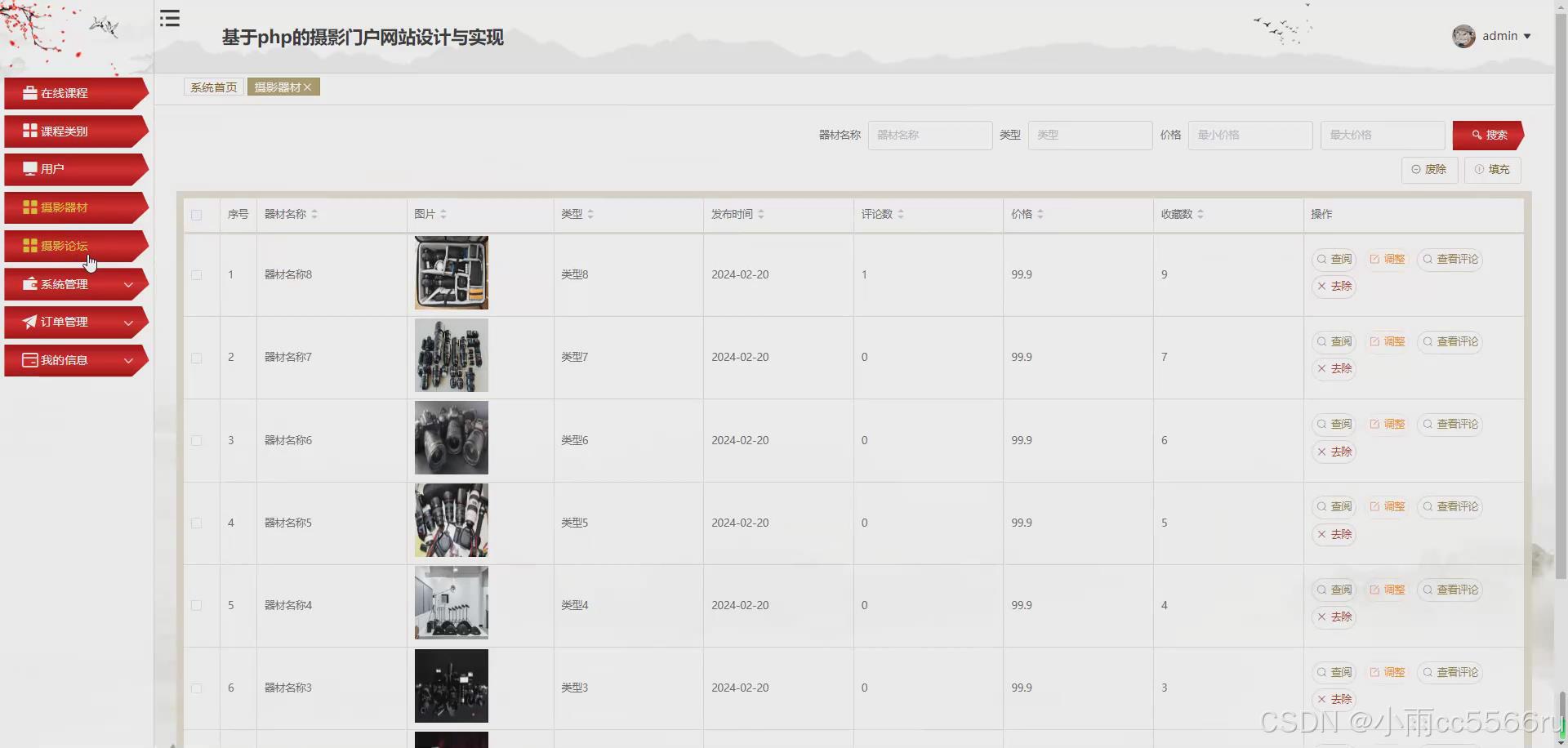Focus the 类型 search field
This screenshot has height=748, width=1568.
(x=1090, y=135)
